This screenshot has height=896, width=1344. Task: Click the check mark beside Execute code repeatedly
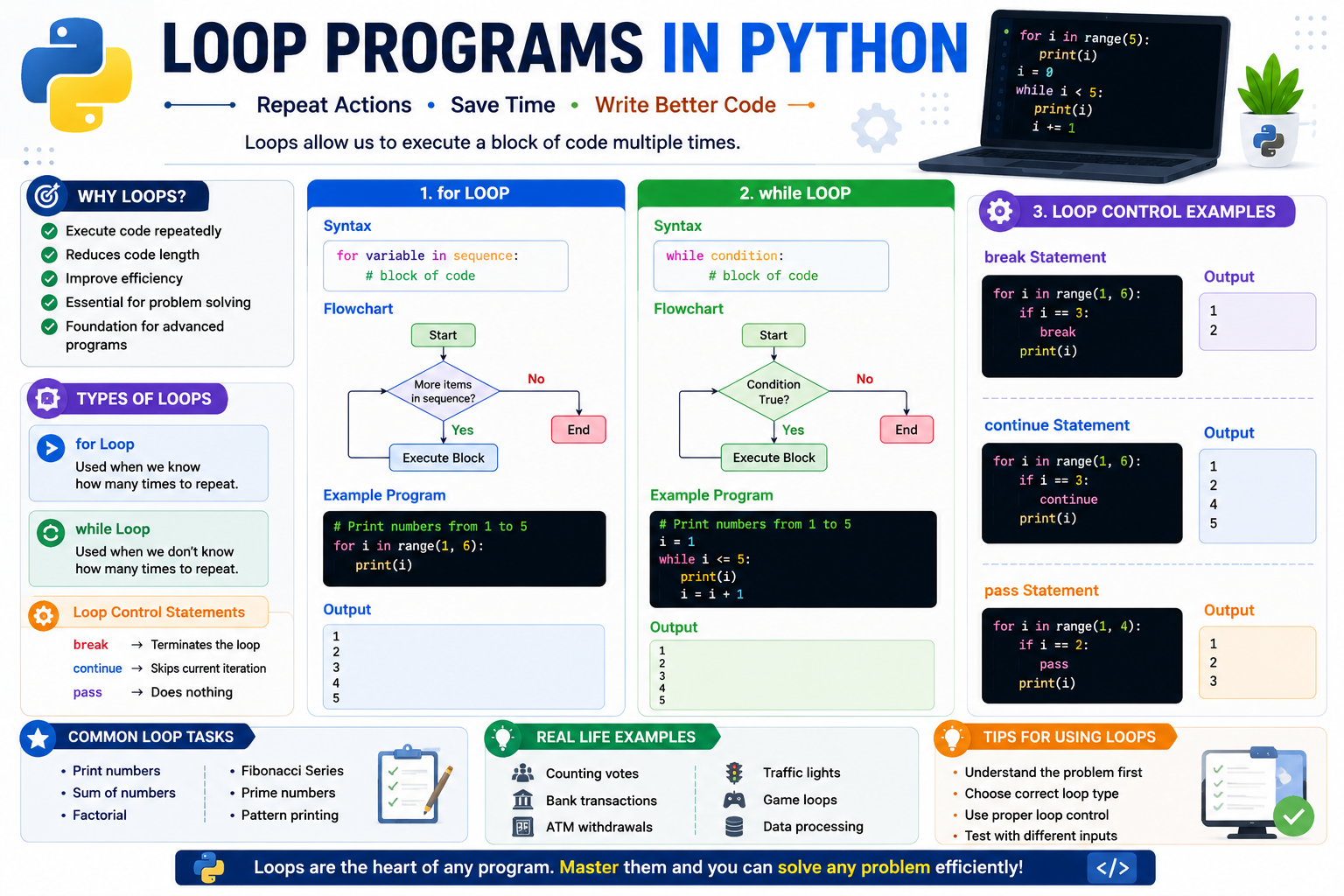click(50, 231)
